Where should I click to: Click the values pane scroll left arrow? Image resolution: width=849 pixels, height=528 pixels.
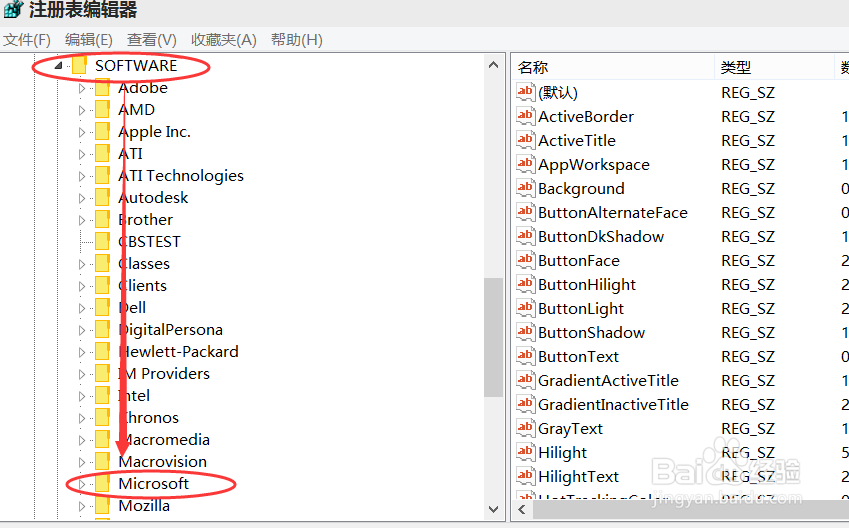(522, 510)
